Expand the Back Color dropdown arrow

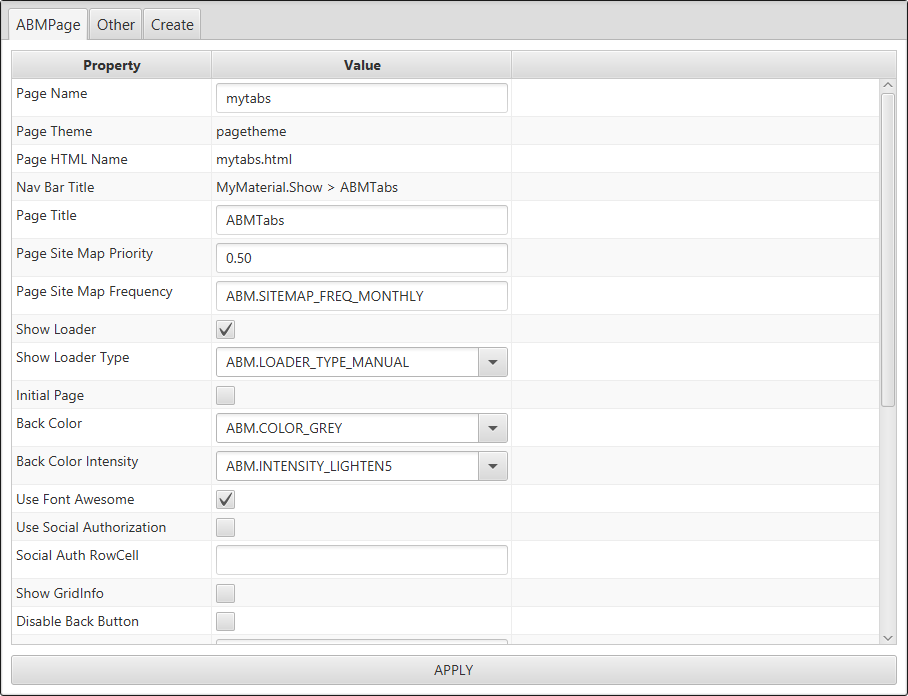(x=492, y=428)
